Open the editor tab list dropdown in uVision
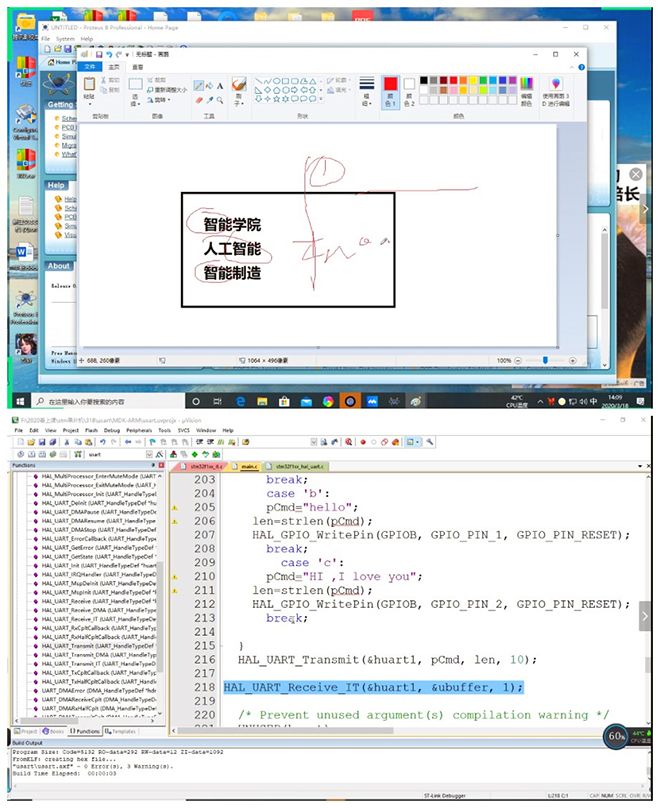Viewport: 660px width, 808px height. (640, 466)
